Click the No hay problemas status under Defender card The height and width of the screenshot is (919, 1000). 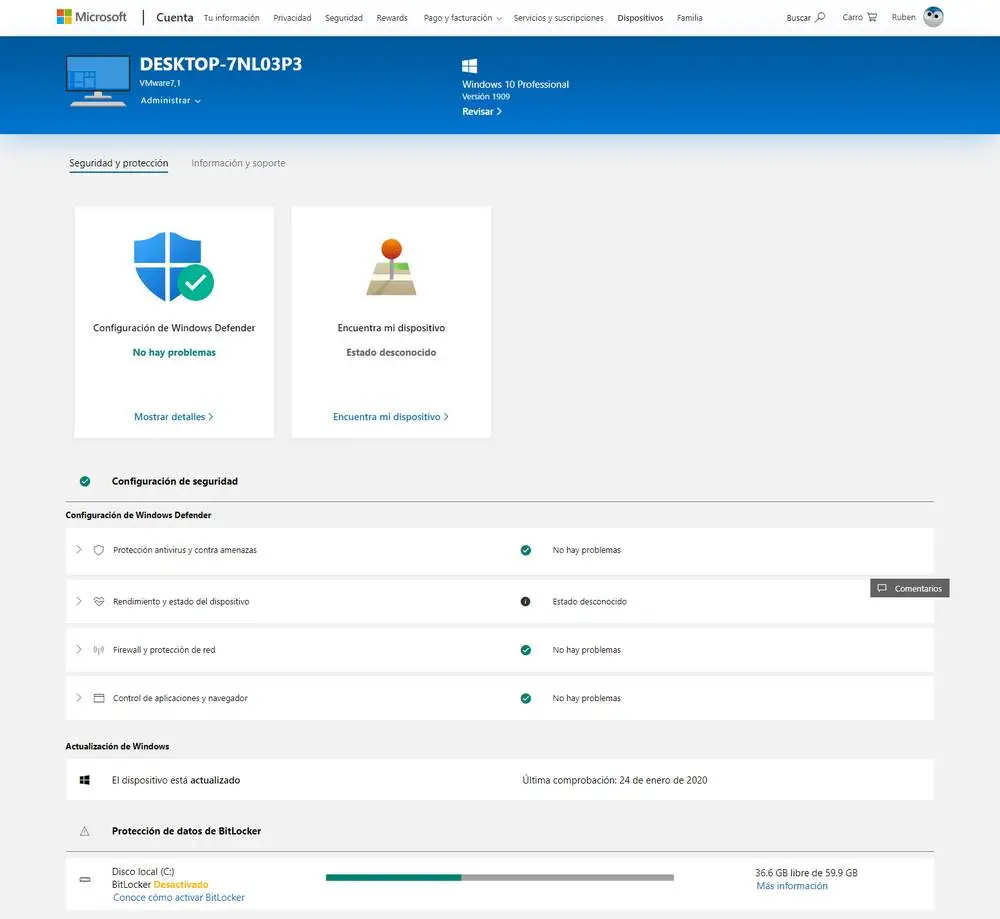(174, 352)
